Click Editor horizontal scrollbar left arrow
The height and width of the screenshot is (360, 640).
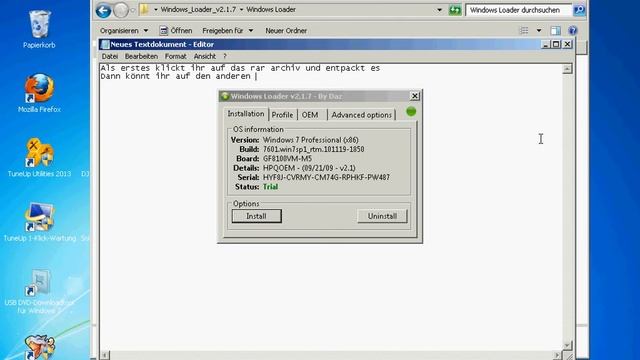[x=104, y=355]
